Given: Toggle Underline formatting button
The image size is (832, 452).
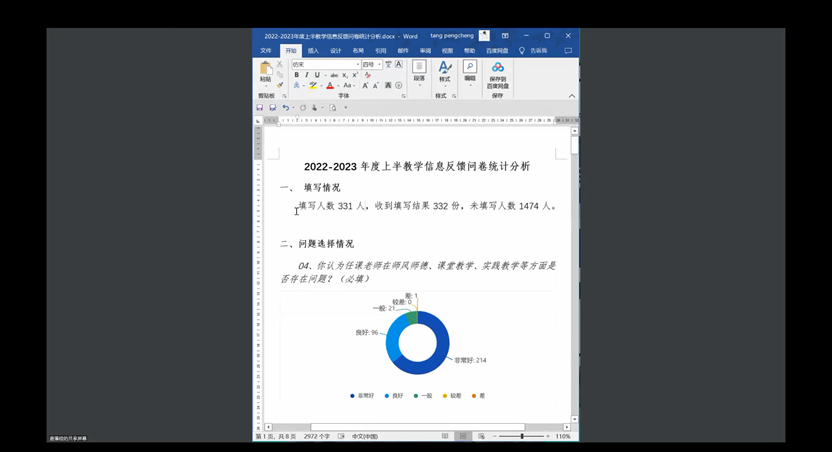Looking at the screenshot, I should pos(317,75).
